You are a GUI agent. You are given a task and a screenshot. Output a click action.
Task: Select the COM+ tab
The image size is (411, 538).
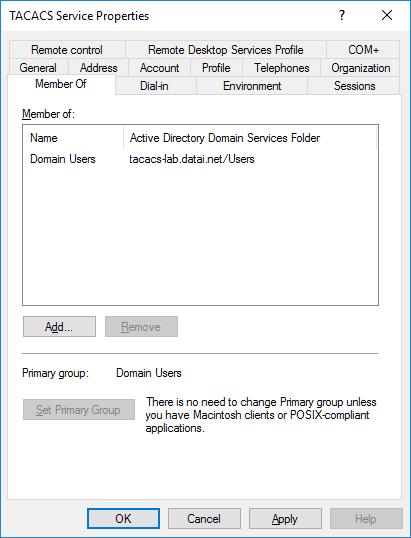click(363, 50)
